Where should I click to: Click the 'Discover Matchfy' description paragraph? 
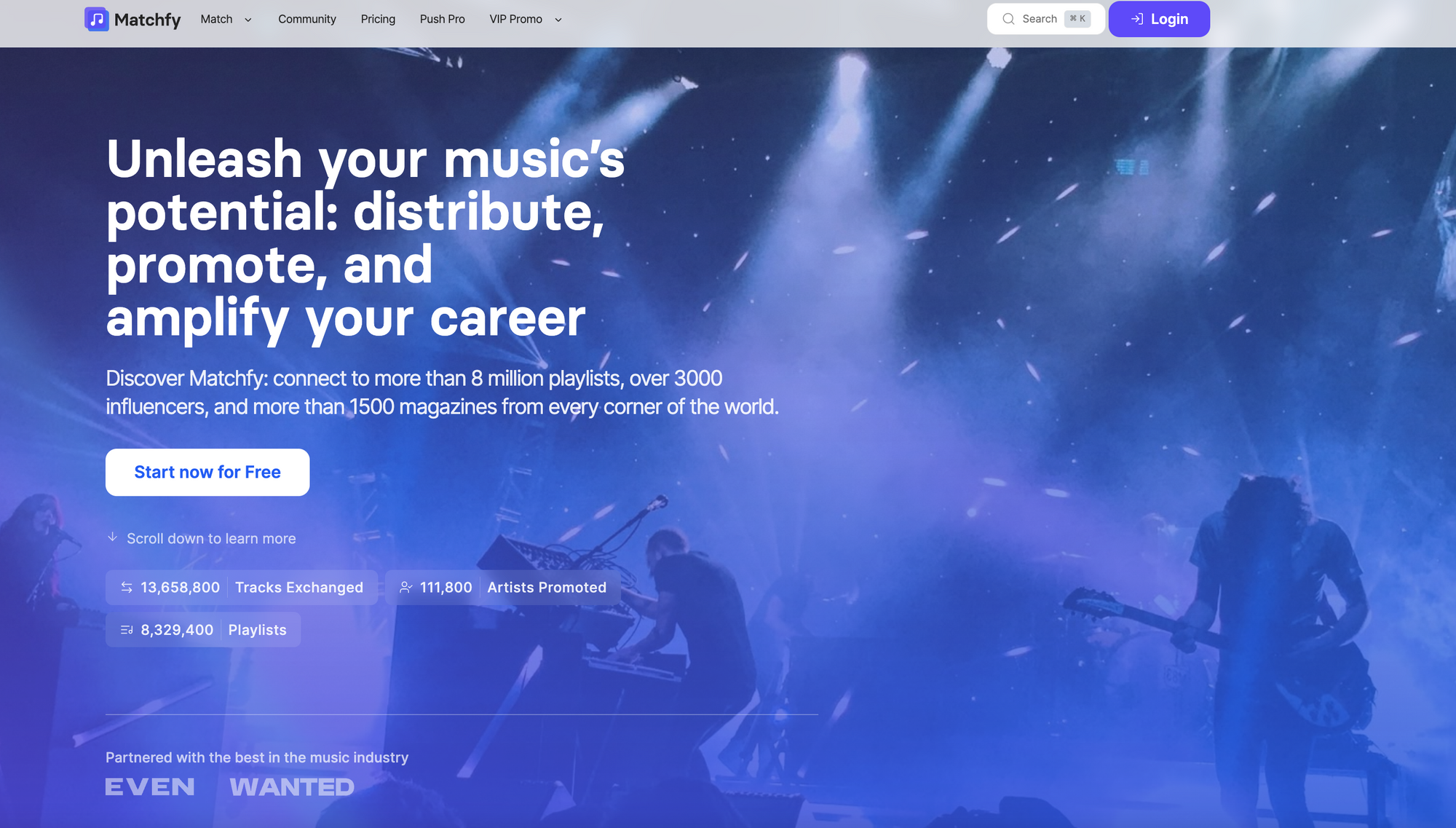[x=443, y=393]
